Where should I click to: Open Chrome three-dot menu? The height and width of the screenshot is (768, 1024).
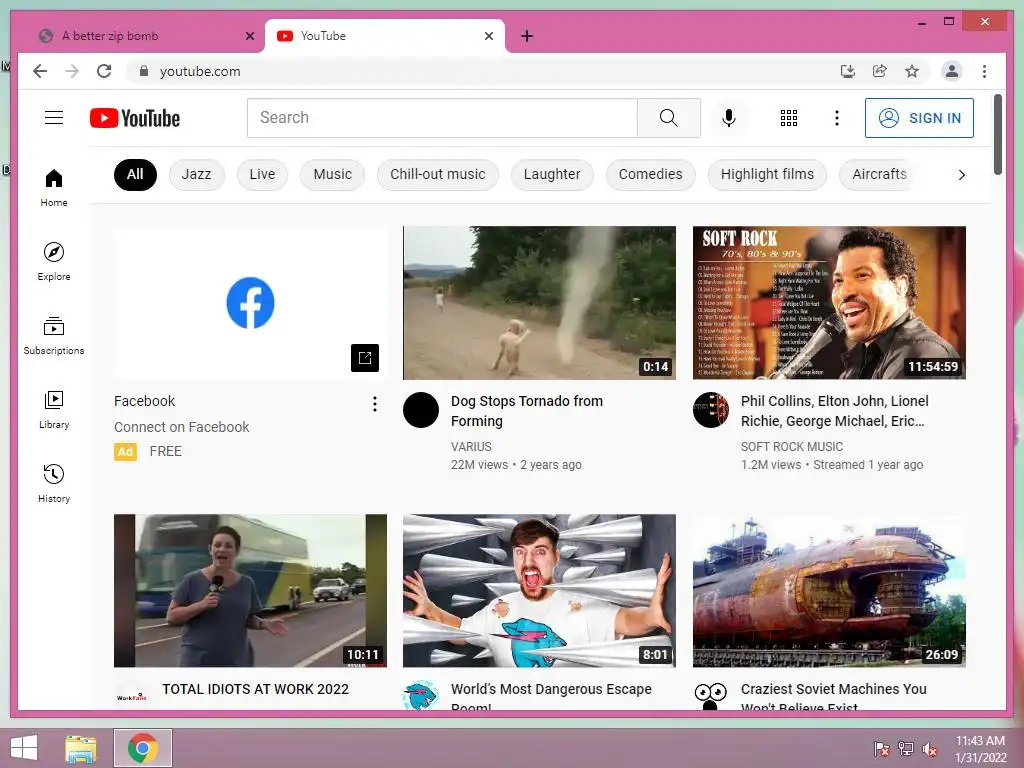(x=984, y=71)
